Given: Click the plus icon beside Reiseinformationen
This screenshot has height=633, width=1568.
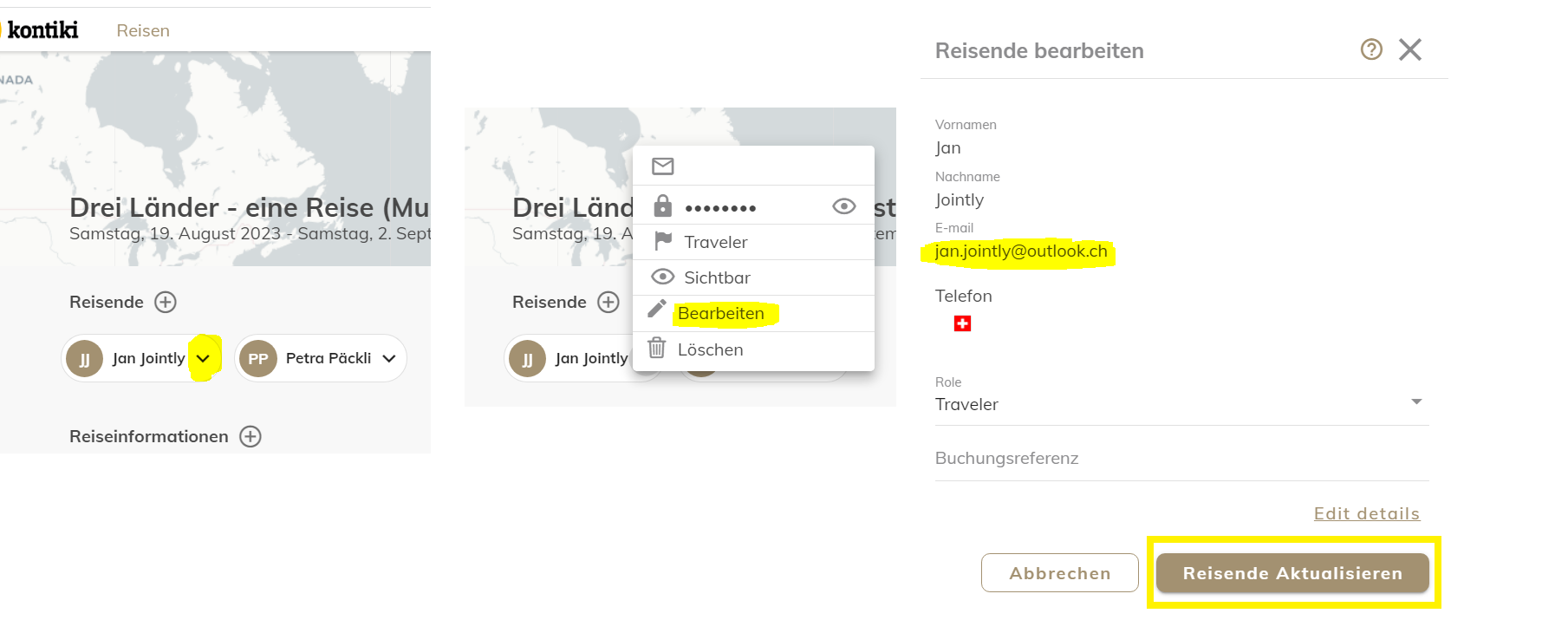Looking at the screenshot, I should point(250,436).
